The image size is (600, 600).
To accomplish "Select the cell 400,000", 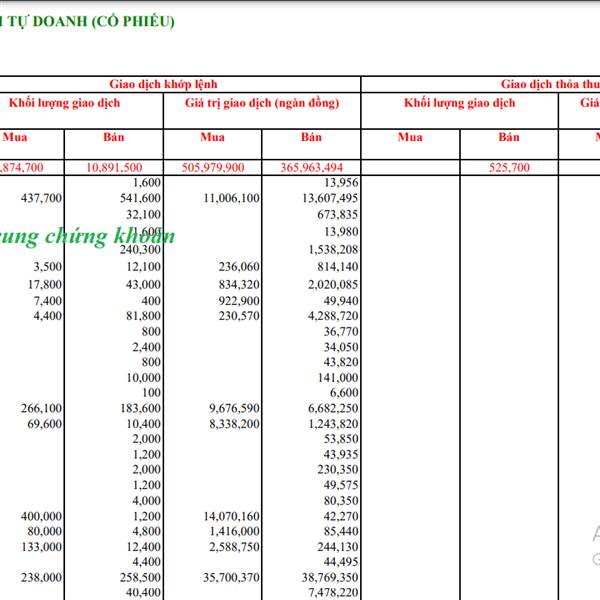I will point(41,517).
